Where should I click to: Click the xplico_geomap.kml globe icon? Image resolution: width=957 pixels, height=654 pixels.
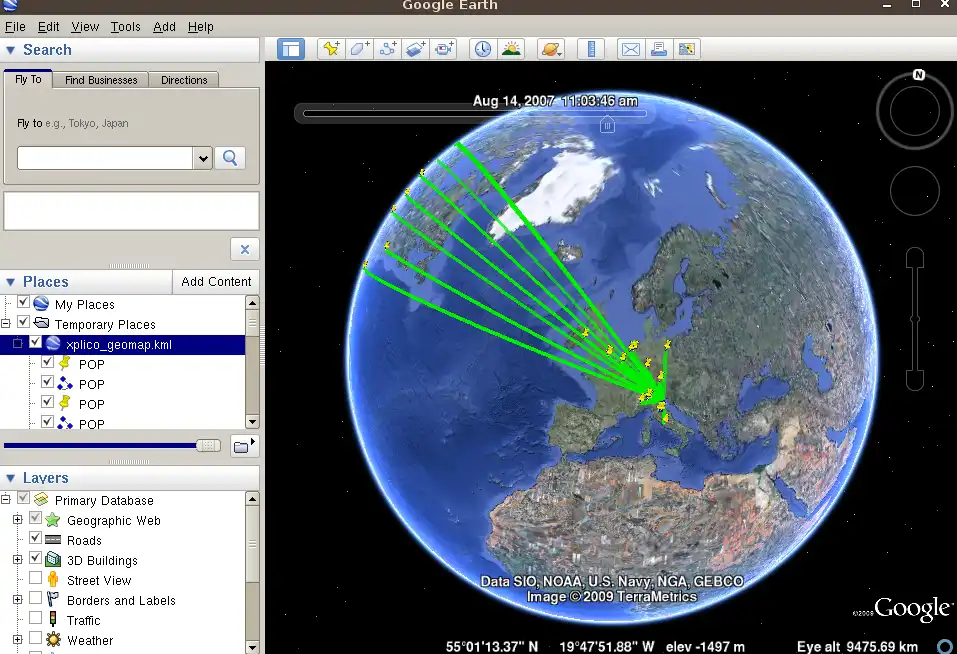point(54,344)
